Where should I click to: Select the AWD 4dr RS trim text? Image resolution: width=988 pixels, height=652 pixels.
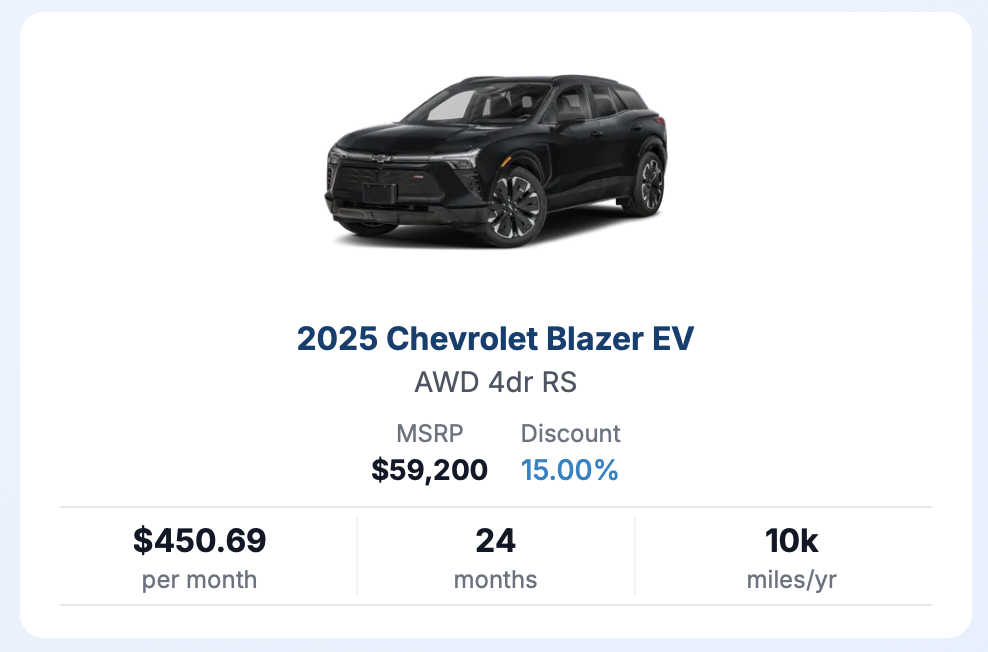pos(495,382)
